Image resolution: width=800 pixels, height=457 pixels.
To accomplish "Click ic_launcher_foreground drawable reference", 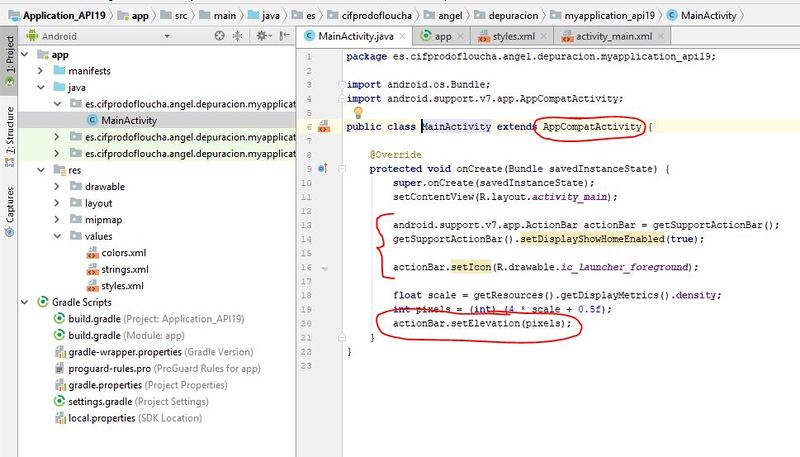I will [x=624, y=267].
